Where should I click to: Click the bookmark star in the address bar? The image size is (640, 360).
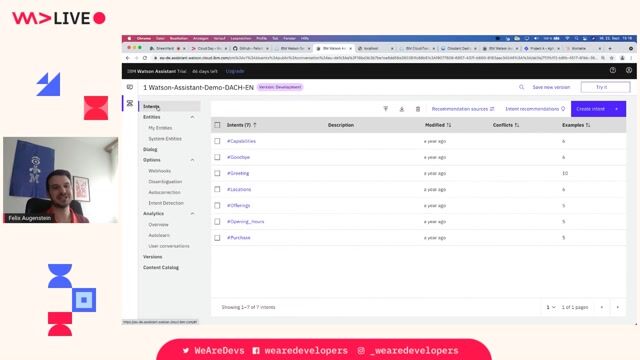tap(612, 58)
